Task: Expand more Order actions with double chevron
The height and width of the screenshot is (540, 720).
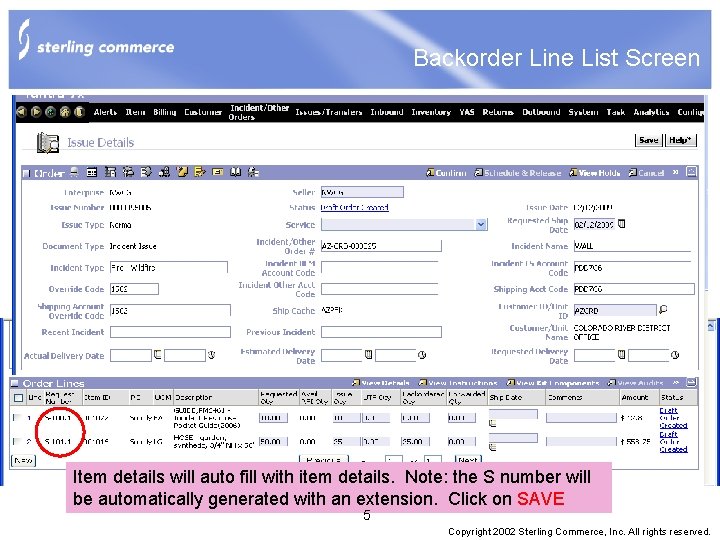Action: click(675, 172)
